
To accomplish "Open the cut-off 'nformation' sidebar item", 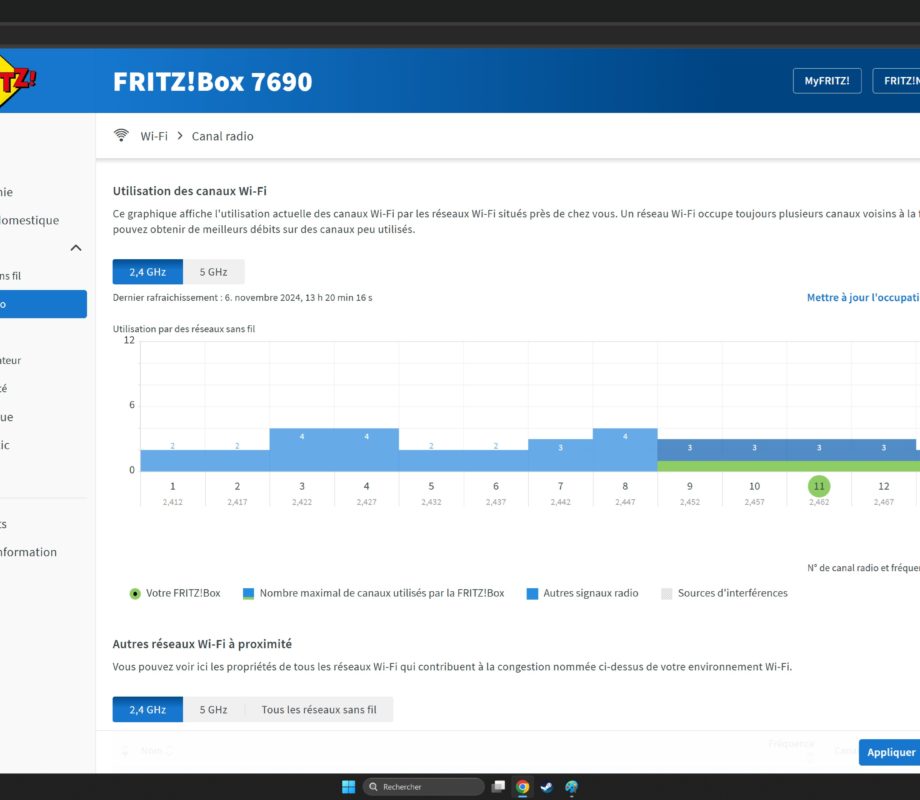I will [x=28, y=552].
